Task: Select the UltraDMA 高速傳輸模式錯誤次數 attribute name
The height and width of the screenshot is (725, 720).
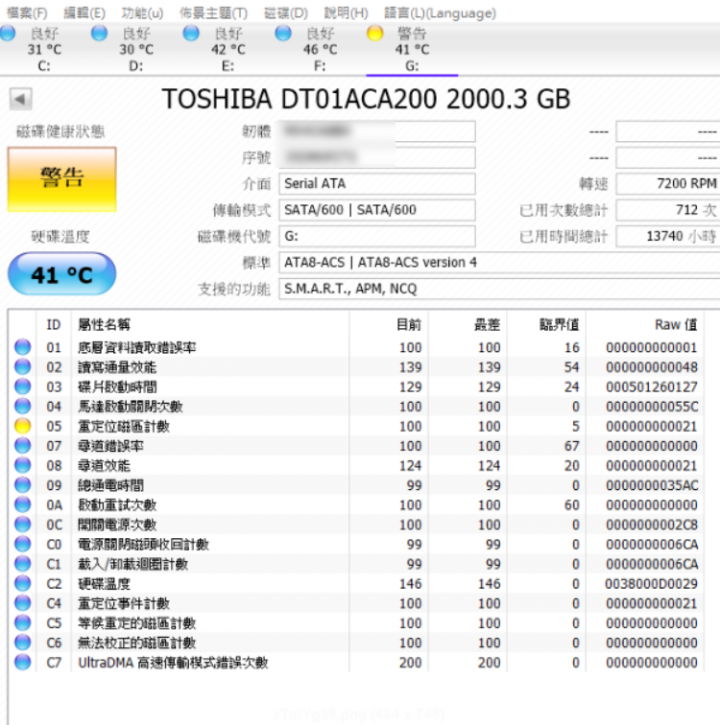Action: pos(173,663)
